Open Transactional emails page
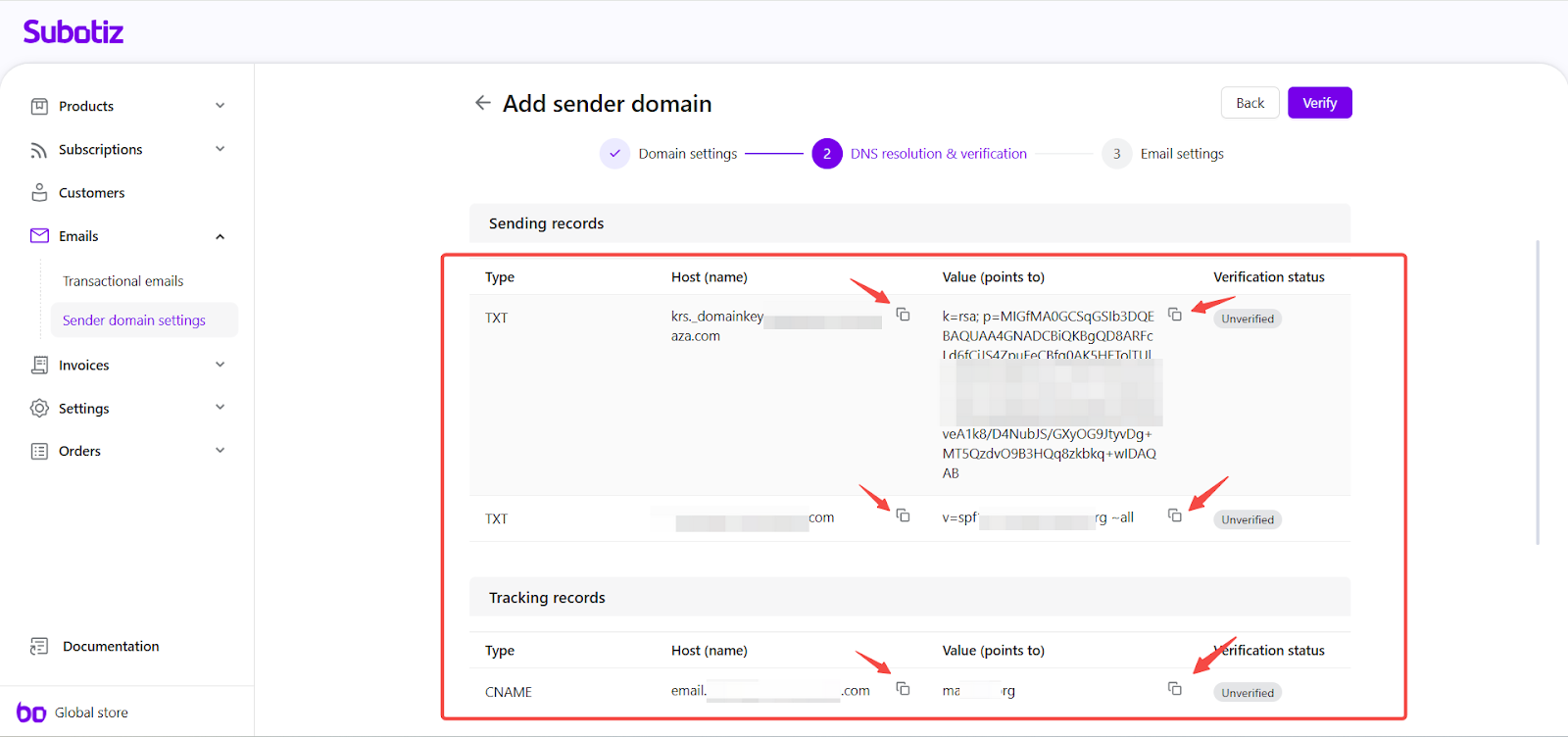 pos(123,281)
